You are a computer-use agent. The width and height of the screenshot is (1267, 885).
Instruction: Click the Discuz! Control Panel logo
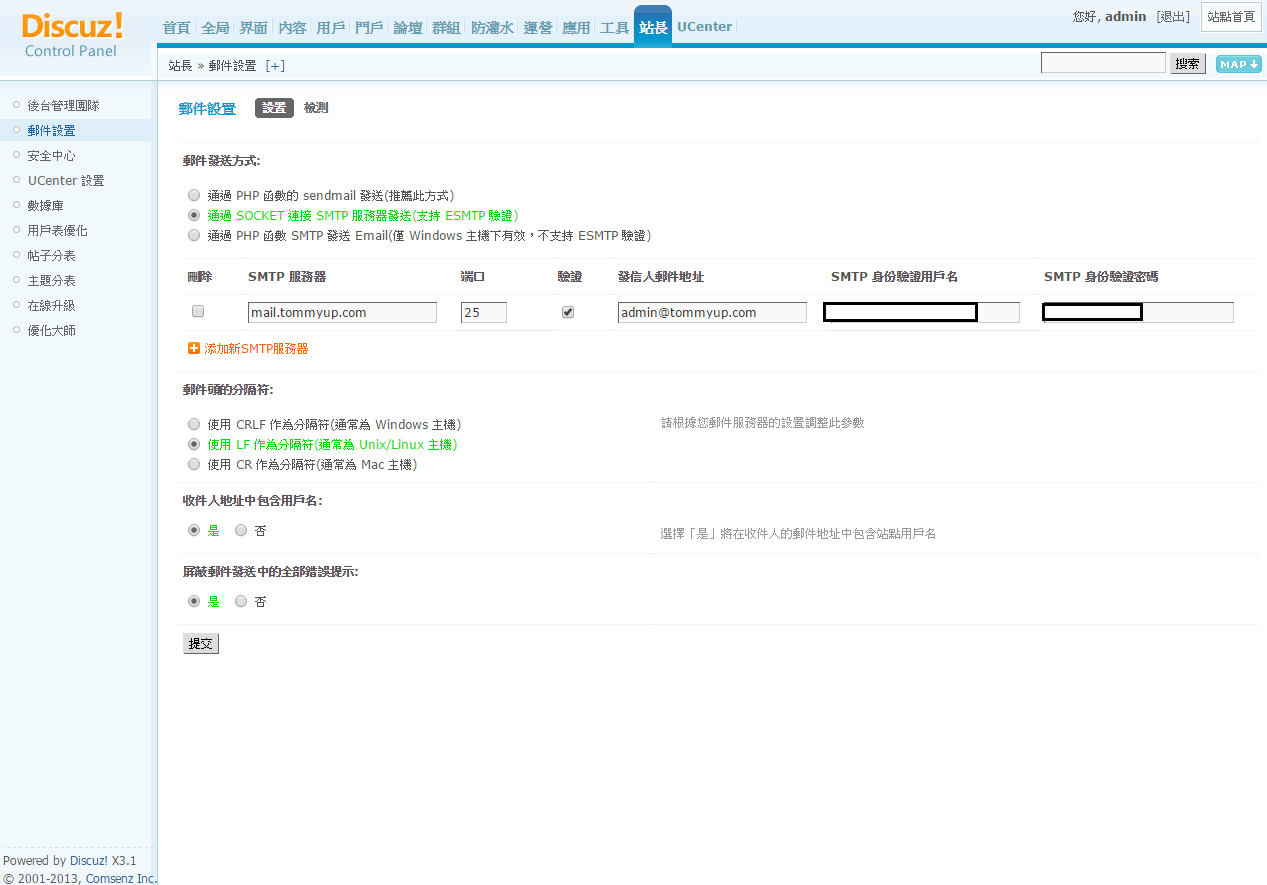point(71,35)
